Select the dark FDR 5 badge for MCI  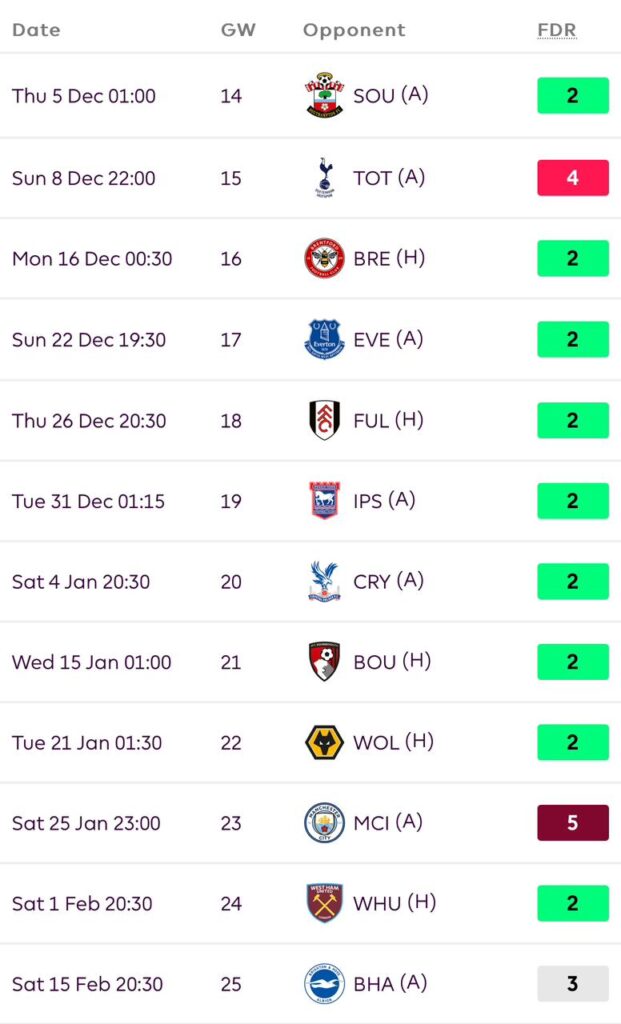572,823
